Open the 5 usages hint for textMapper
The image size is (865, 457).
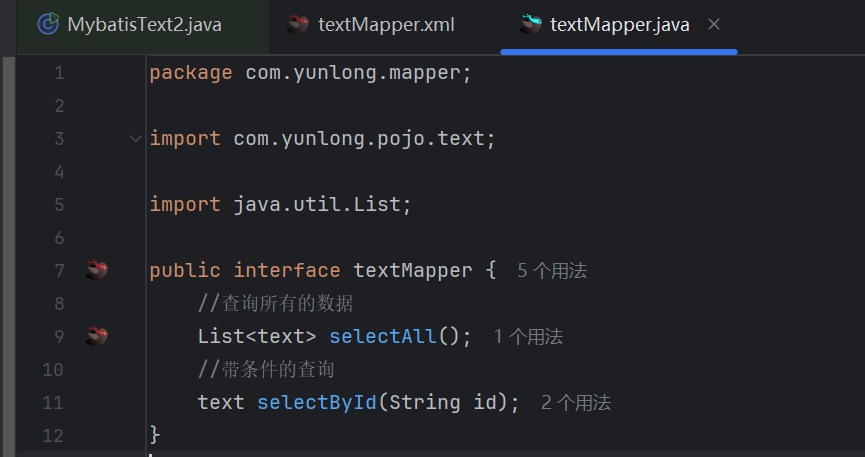click(x=552, y=270)
